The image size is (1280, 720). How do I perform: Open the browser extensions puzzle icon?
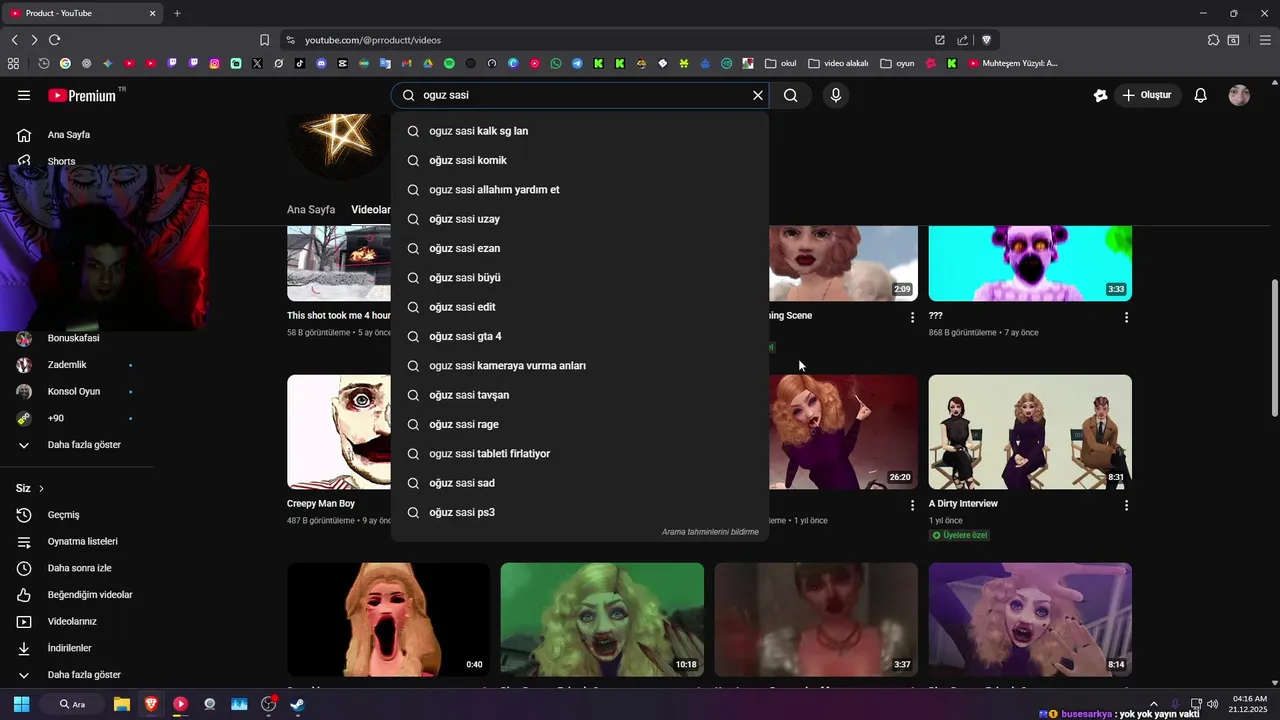pyautogui.click(x=1213, y=40)
